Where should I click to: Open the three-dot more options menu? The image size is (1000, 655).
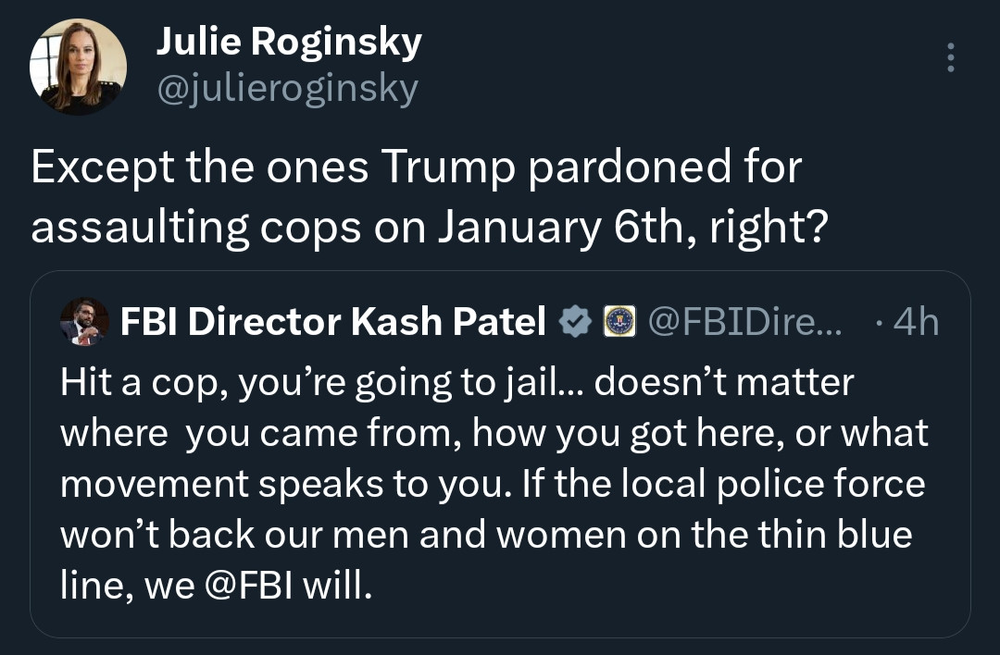(950, 57)
